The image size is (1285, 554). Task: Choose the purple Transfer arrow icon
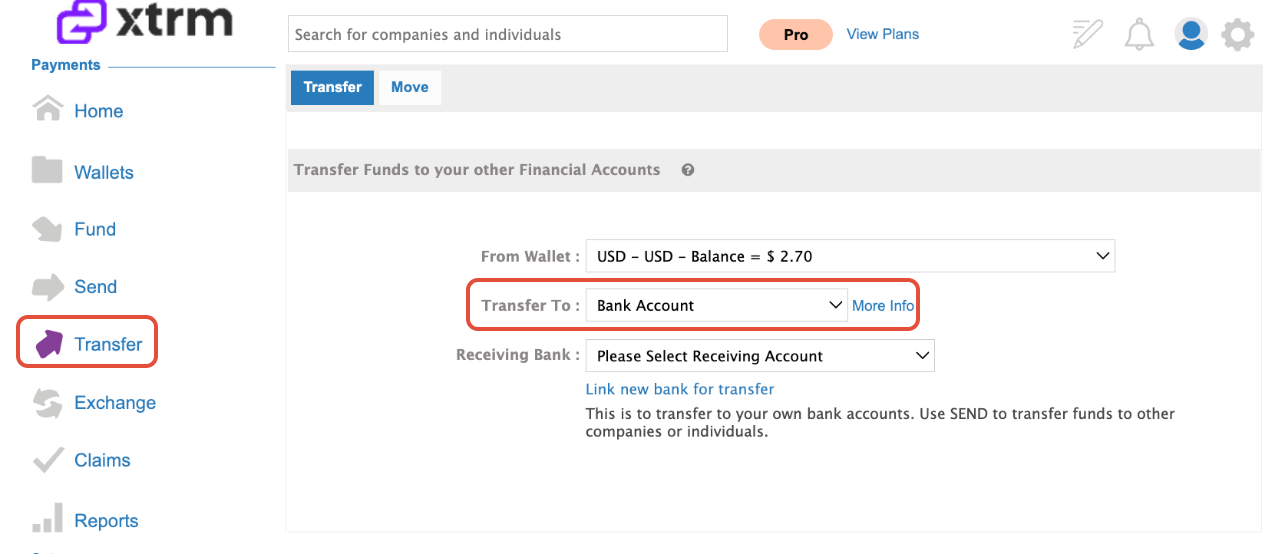pyautogui.click(x=48, y=344)
